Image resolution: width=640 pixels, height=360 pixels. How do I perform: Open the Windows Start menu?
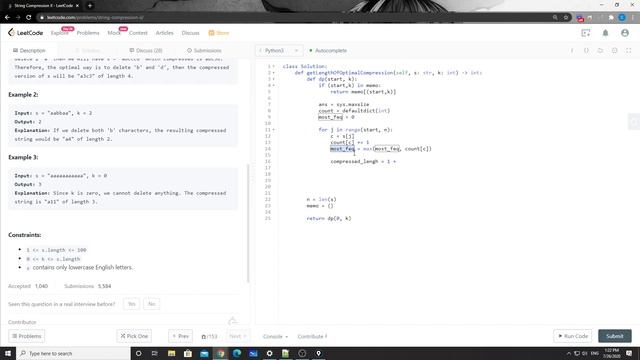(8, 353)
